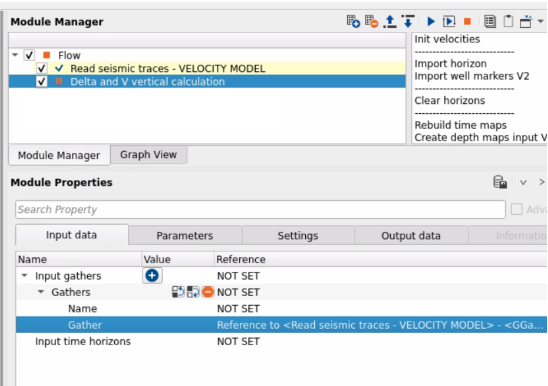Open the Input data tab

click(x=71, y=235)
